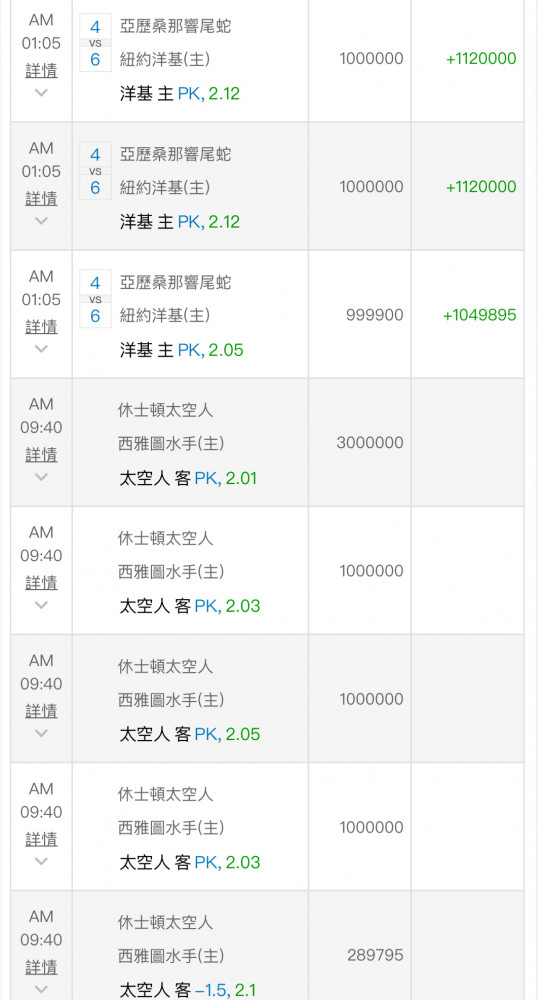Click 紐約洋基(主) in the 999900 row

click(165, 315)
